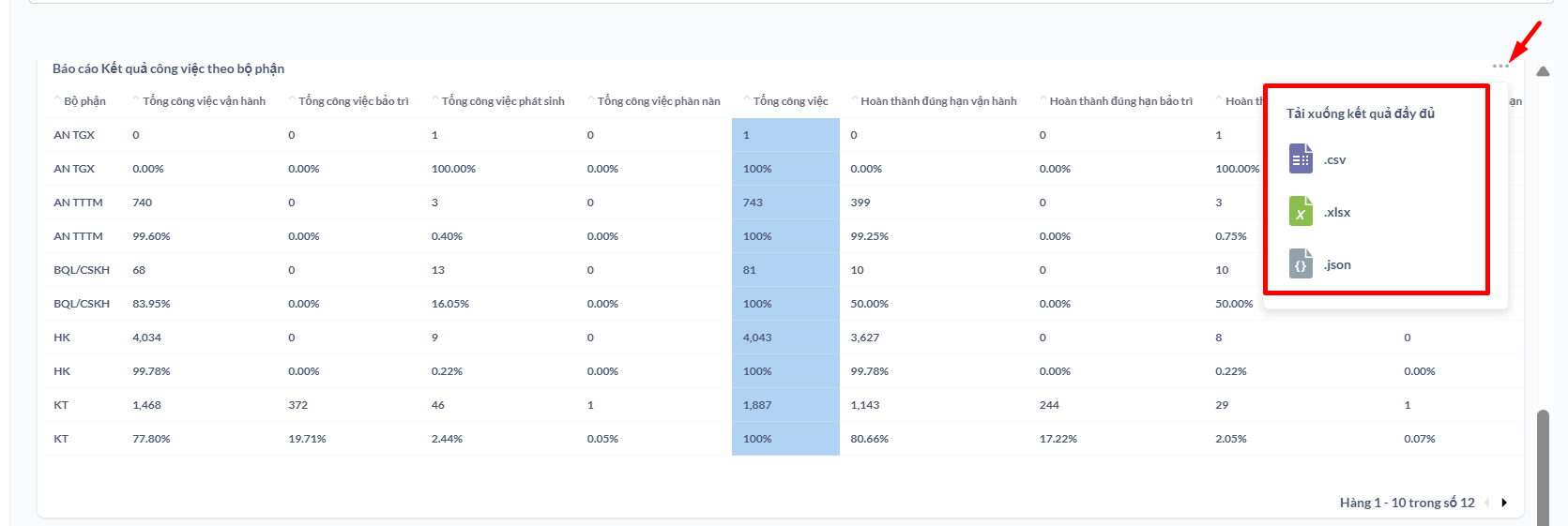Click the cell with value 3,627
This screenshot has width=1568, height=526.
(x=865, y=338)
